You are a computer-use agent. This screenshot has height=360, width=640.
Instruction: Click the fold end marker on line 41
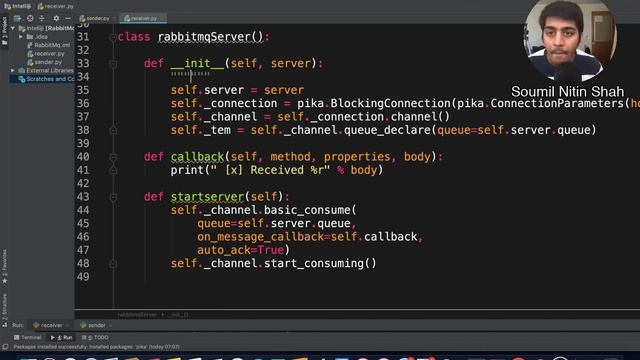click(x=113, y=170)
